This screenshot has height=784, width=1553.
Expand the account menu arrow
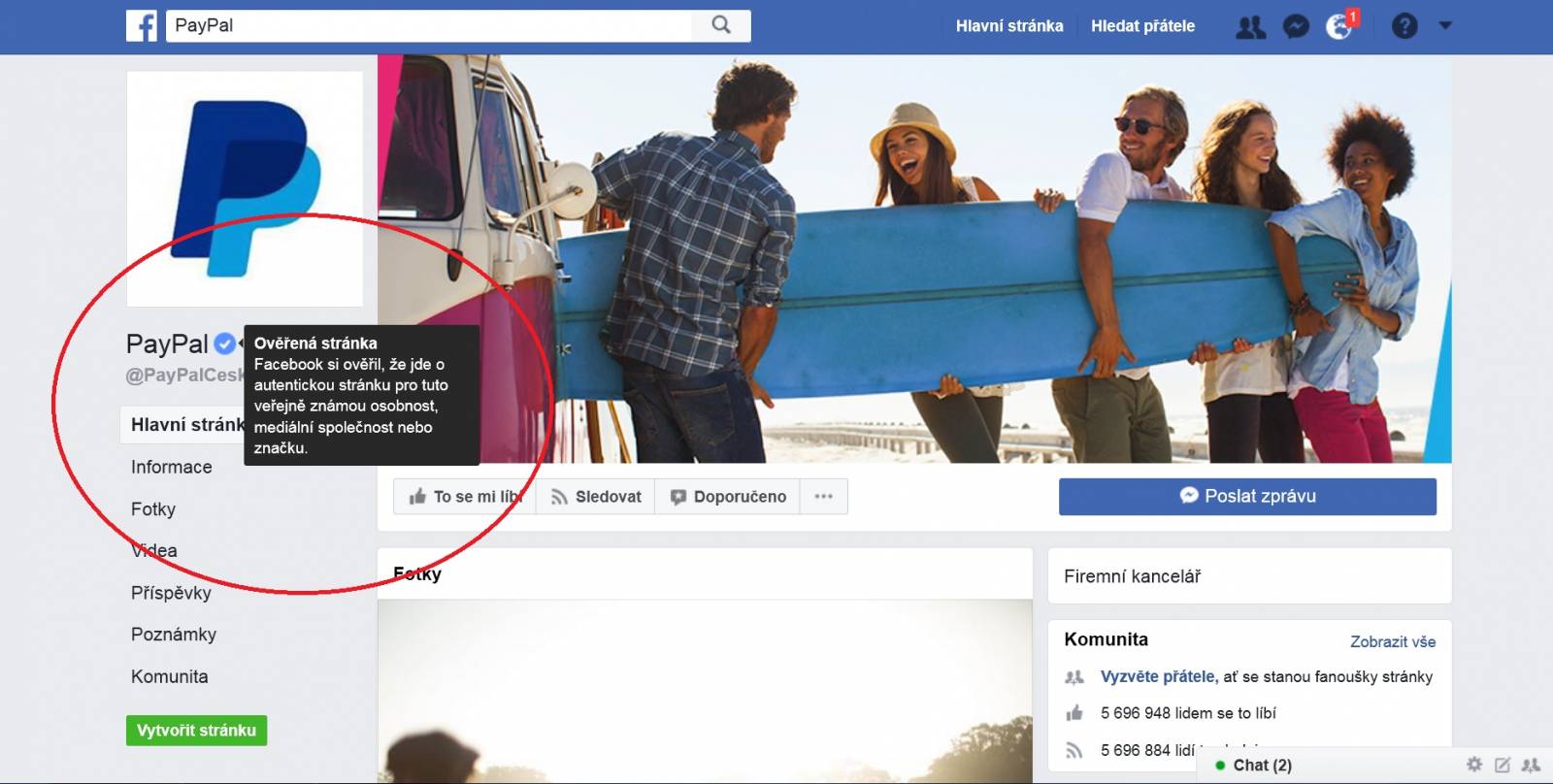tap(1445, 26)
